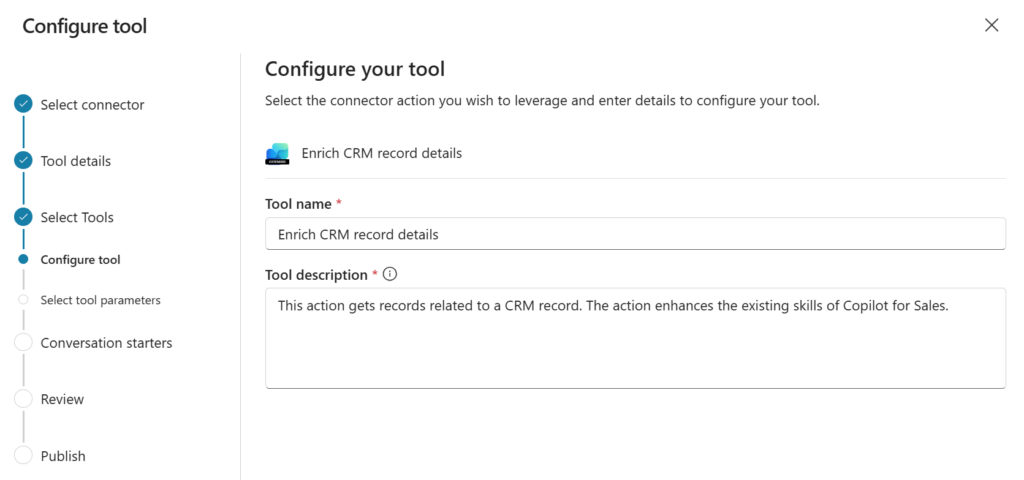This screenshot has width=1024, height=480.
Task: Click the Tool details checkmark icon
Action: pos(23,160)
